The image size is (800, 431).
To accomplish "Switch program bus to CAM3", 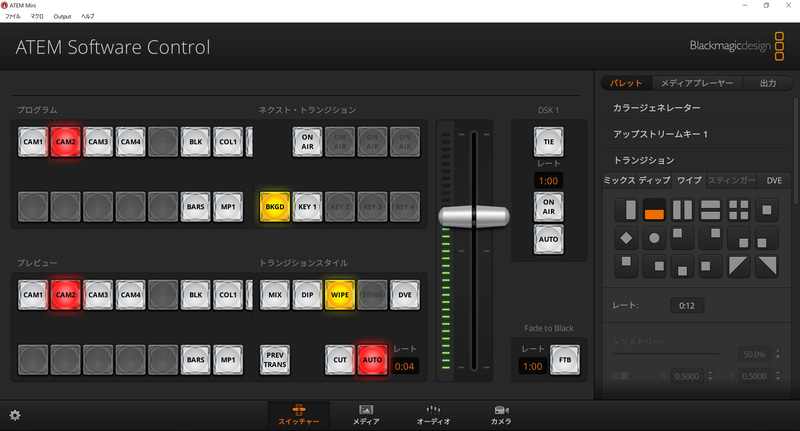I will [98, 142].
